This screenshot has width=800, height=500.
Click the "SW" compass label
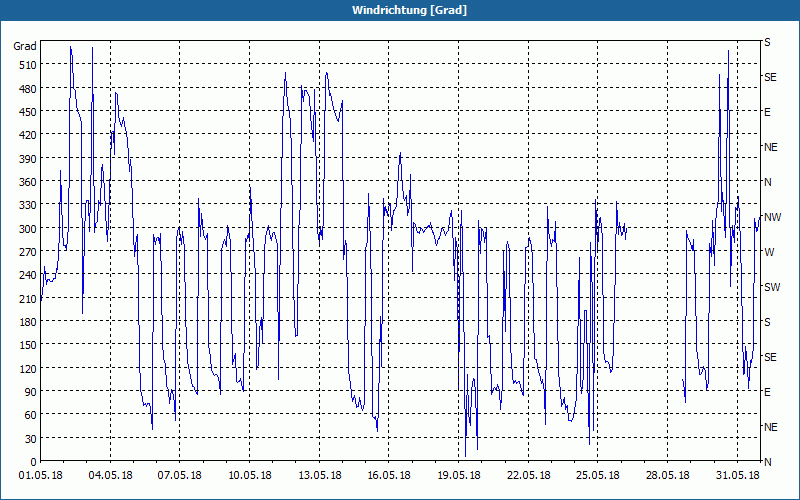(x=772, y=287)
